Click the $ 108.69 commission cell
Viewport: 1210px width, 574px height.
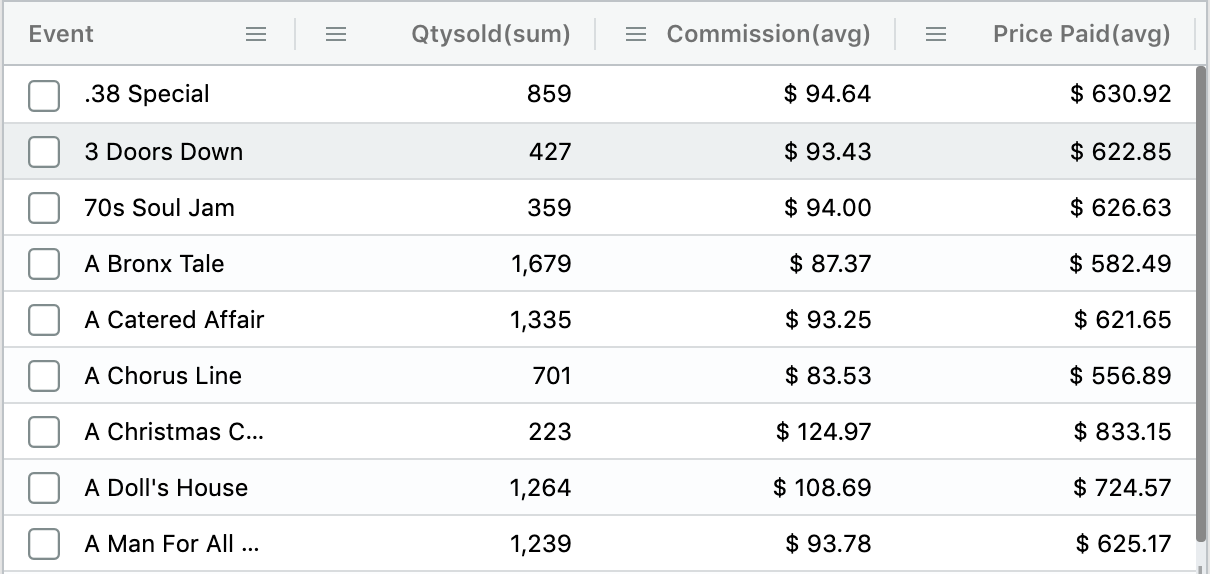tap(822, 488)
